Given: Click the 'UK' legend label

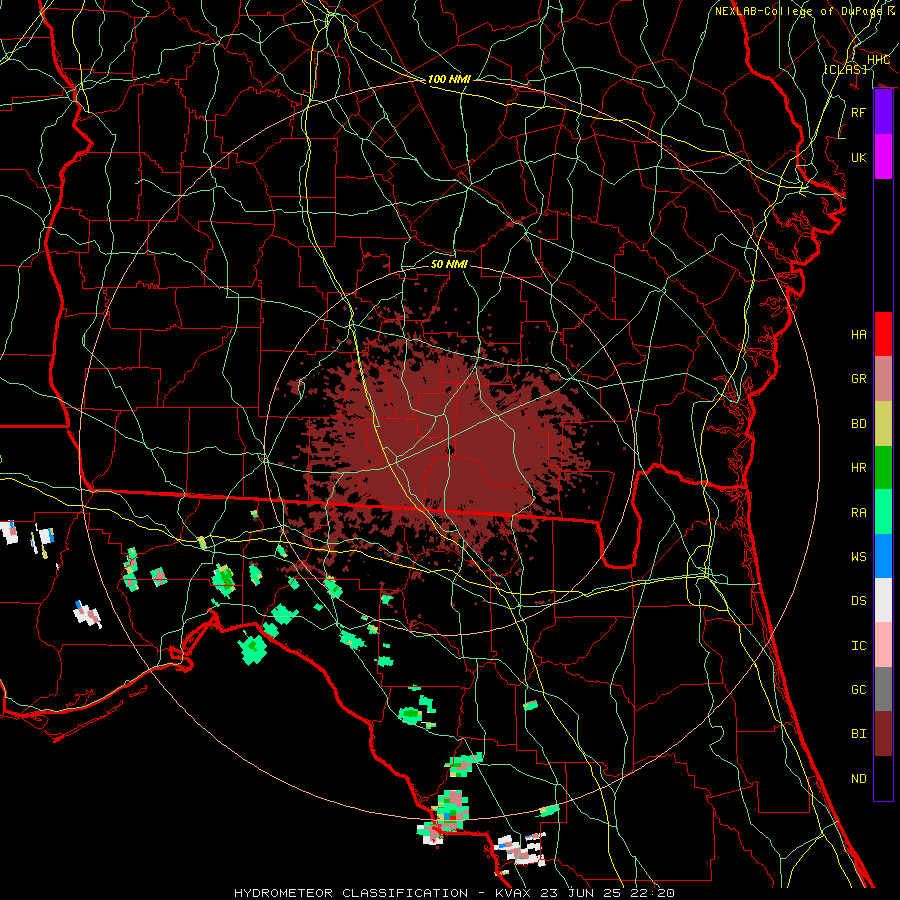Looking at the screenshot, I should pyautogui.click(x=858, y=157).
